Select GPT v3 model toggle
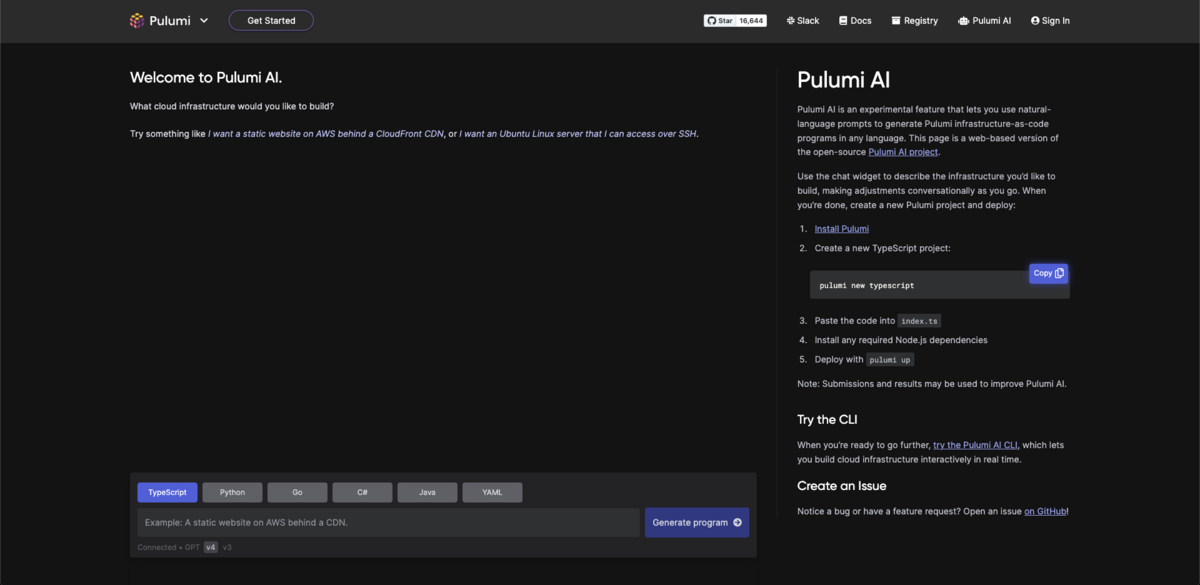Image resolution: width=1200 pixels, height=585 pixels. coord(227,547)
